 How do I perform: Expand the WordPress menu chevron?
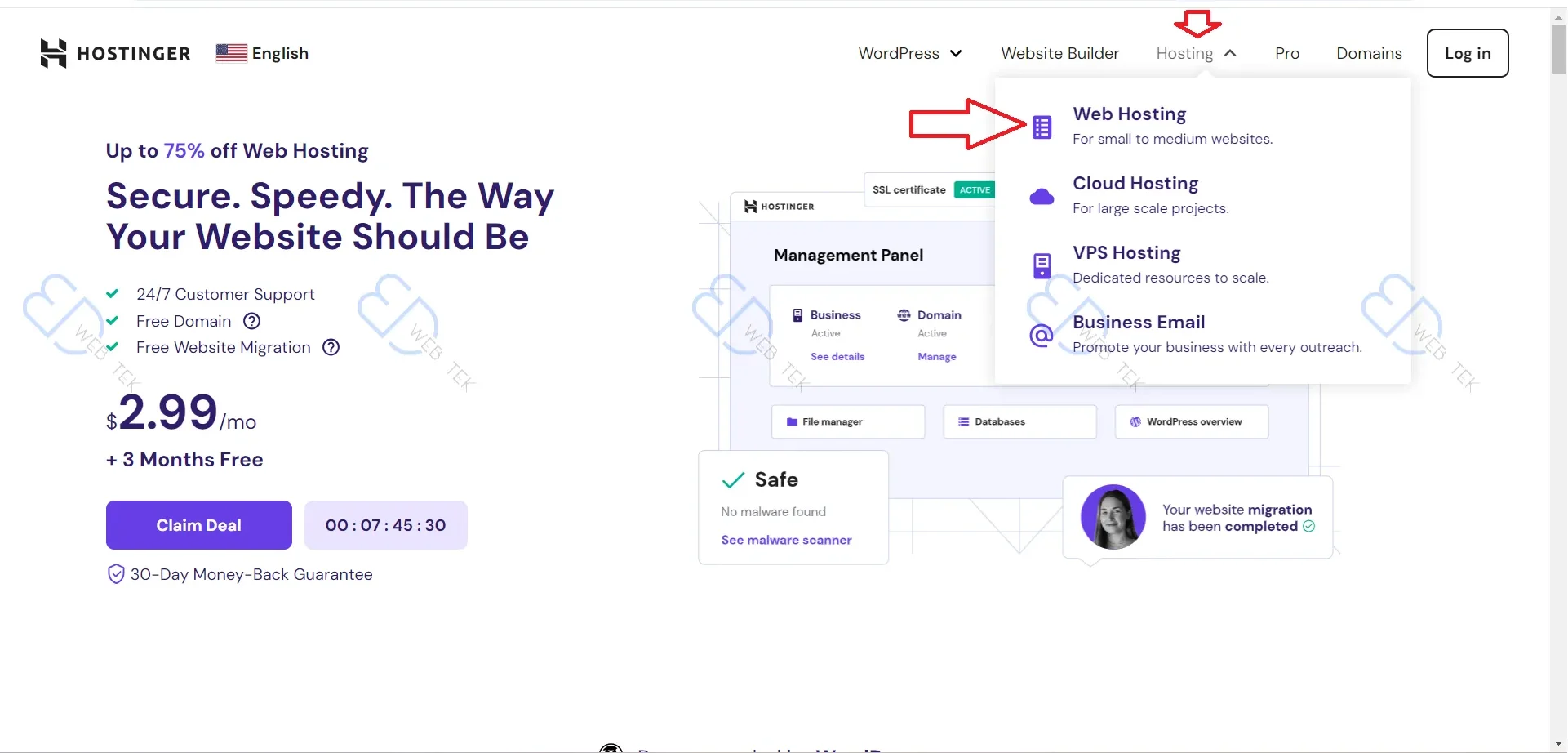(956, 53)
